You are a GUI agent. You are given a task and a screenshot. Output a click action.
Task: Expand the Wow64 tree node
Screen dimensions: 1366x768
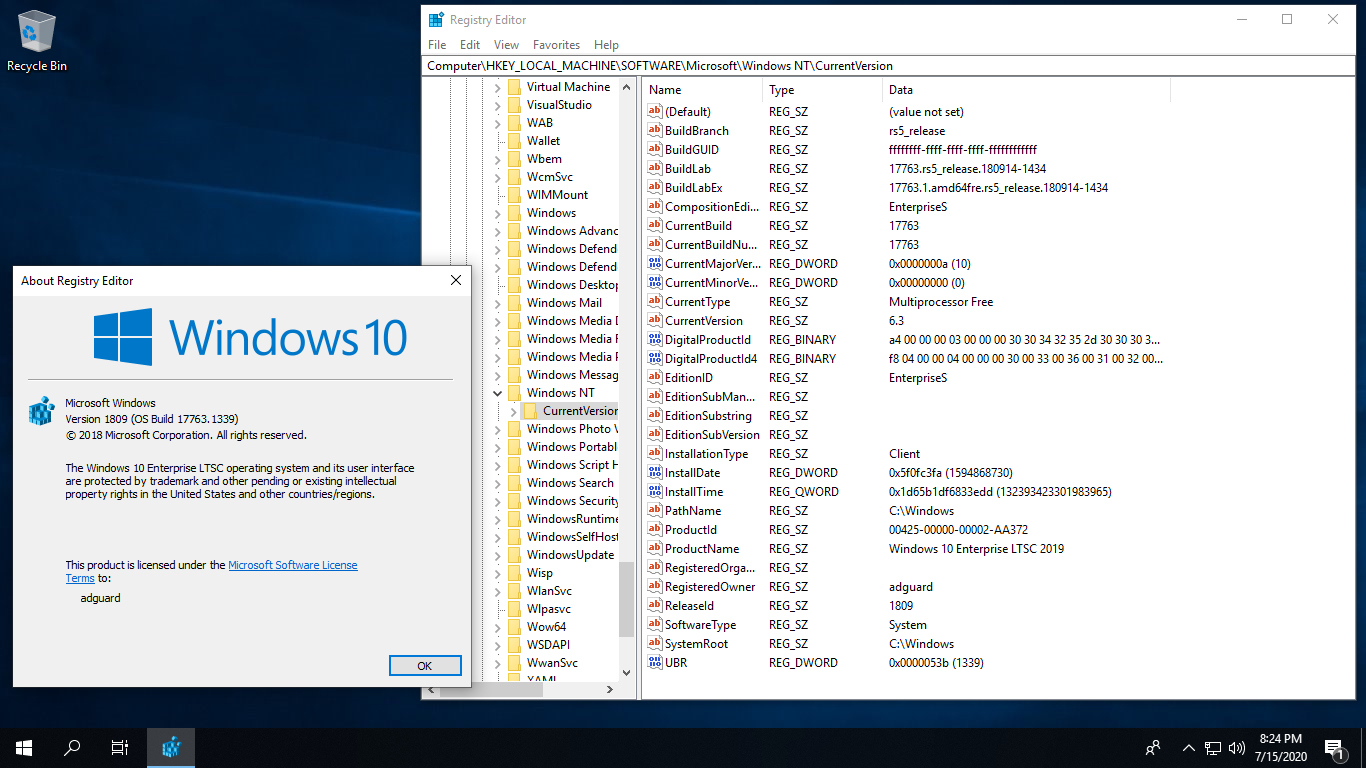tap(498, 627)
